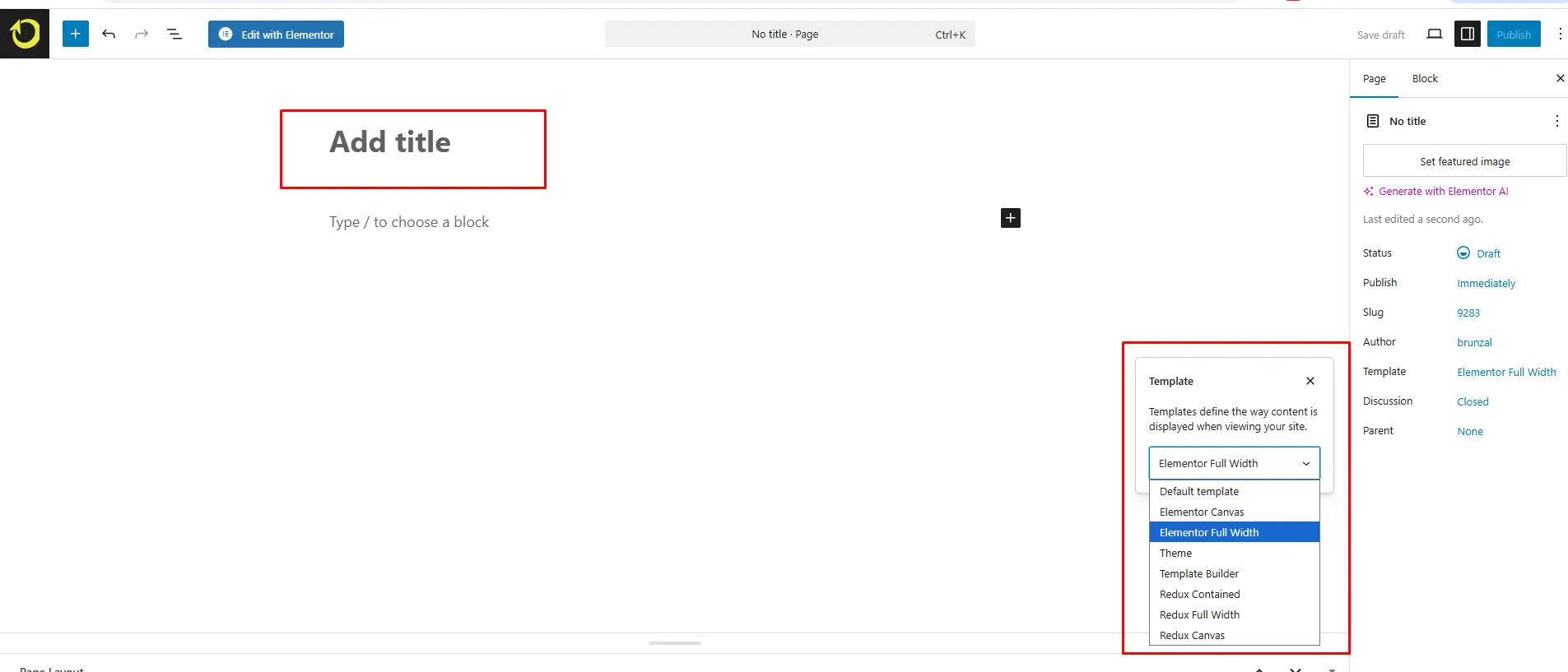Click Edit with Elementor button
The height and width of the screenshot is (672, 1568).
click(x=276, y=35)
